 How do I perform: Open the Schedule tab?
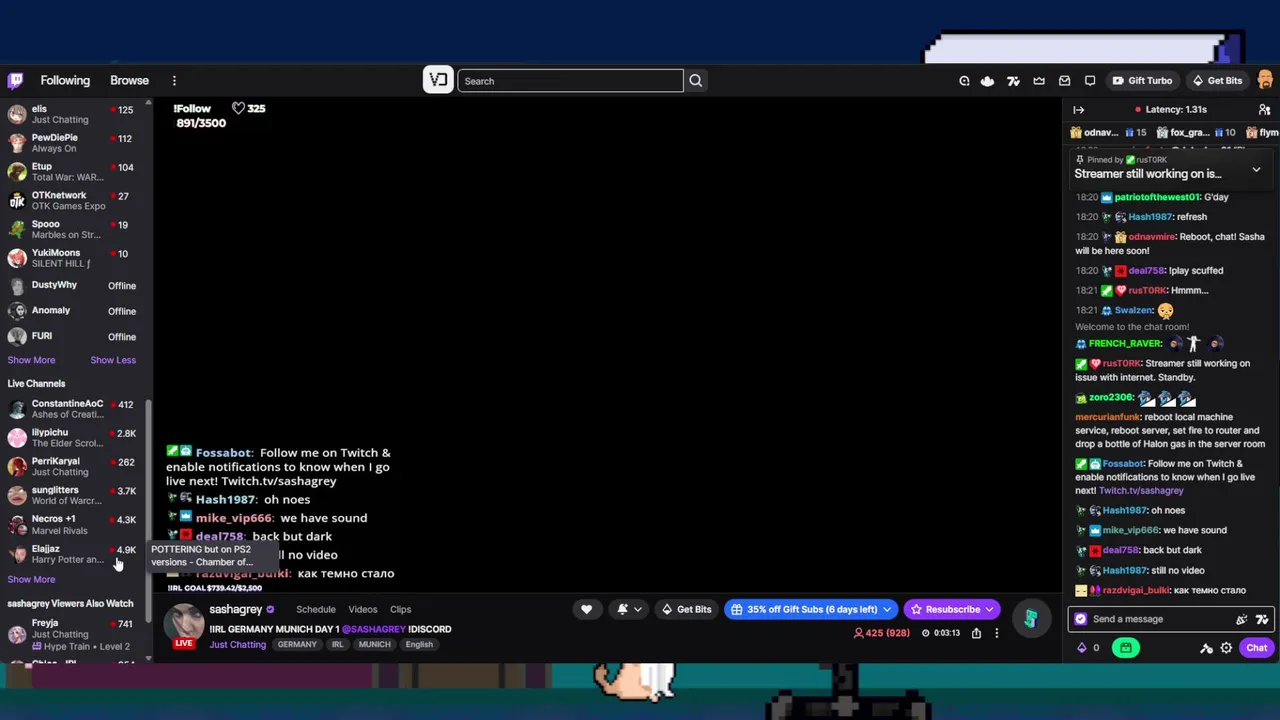pyautogui.click(x=316, y=609)
